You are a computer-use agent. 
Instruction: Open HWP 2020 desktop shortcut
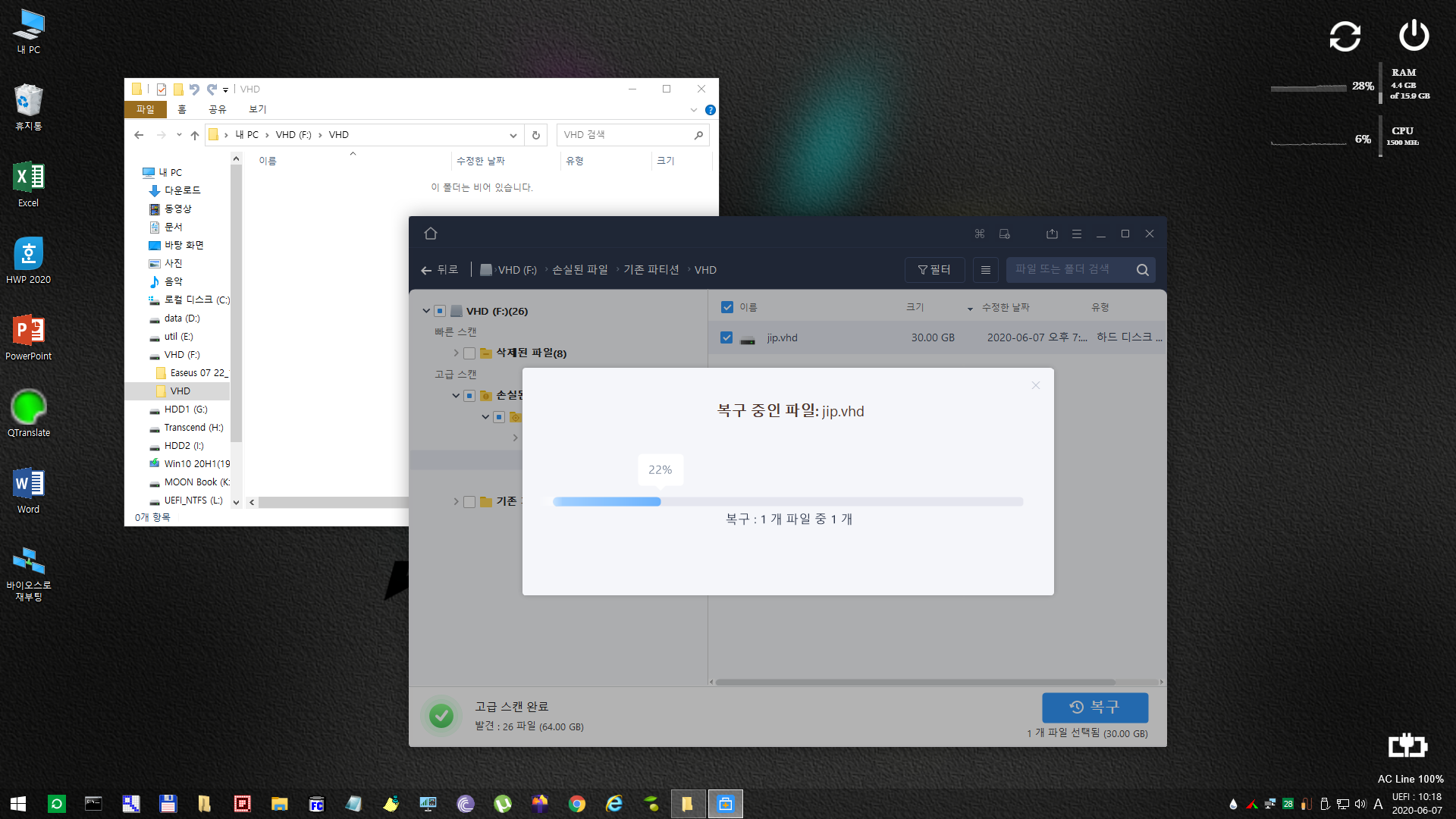[28, 261]
